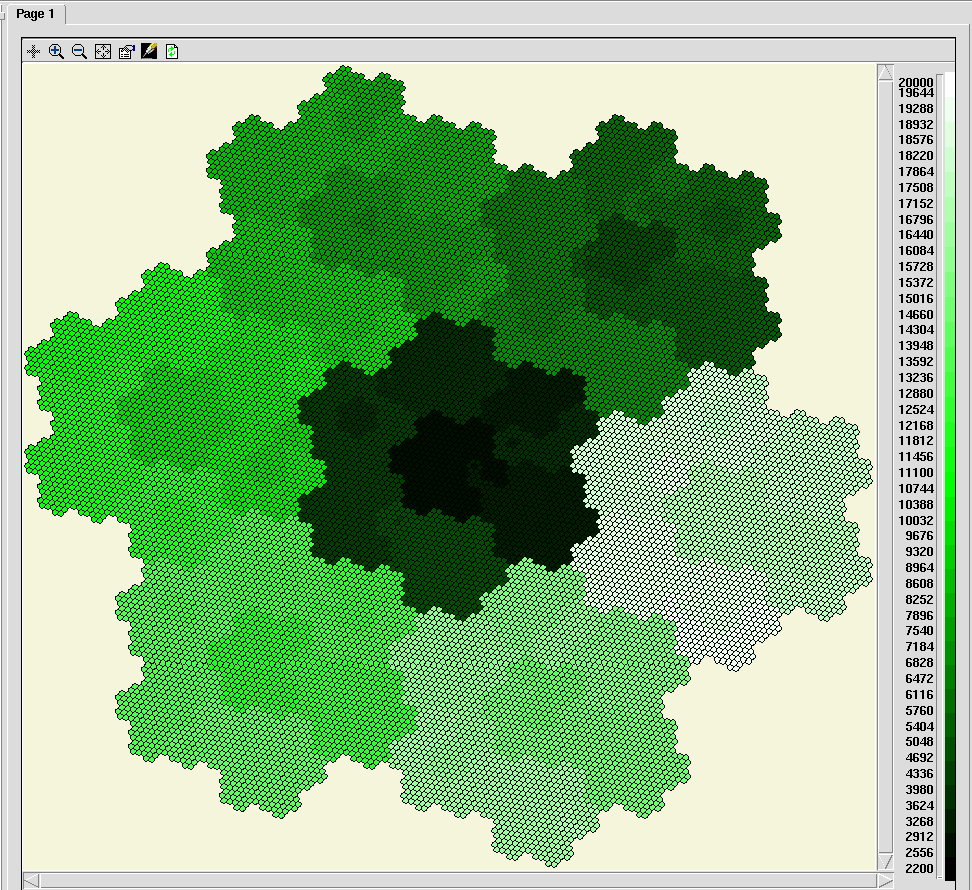Image resolution: width=972 pixels, height=890 pixels.
Task: Fit the map to window
Action: 103,51
